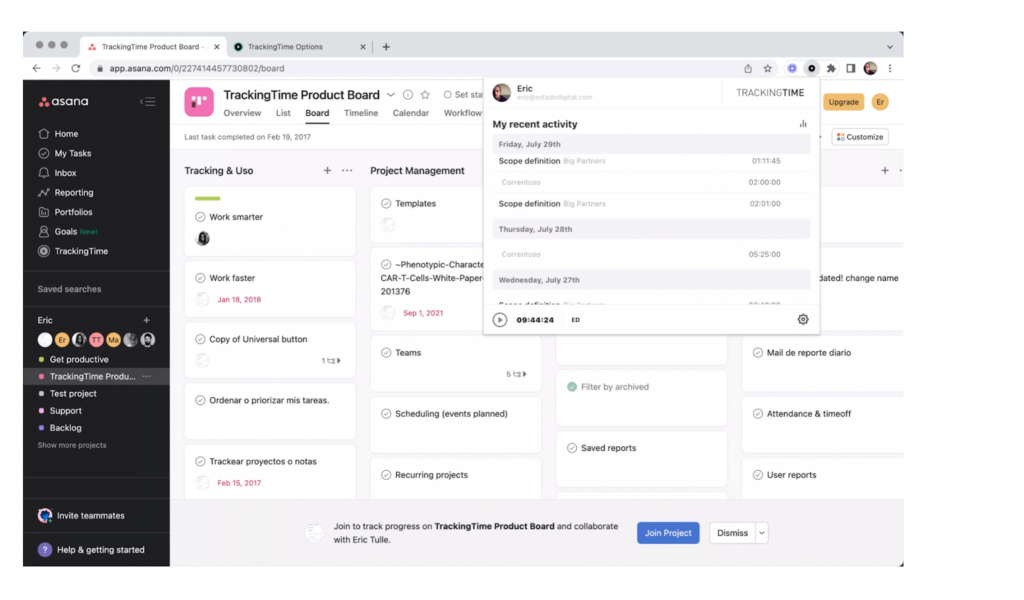Add task to Tracking & Uso column

coord(327,171)
